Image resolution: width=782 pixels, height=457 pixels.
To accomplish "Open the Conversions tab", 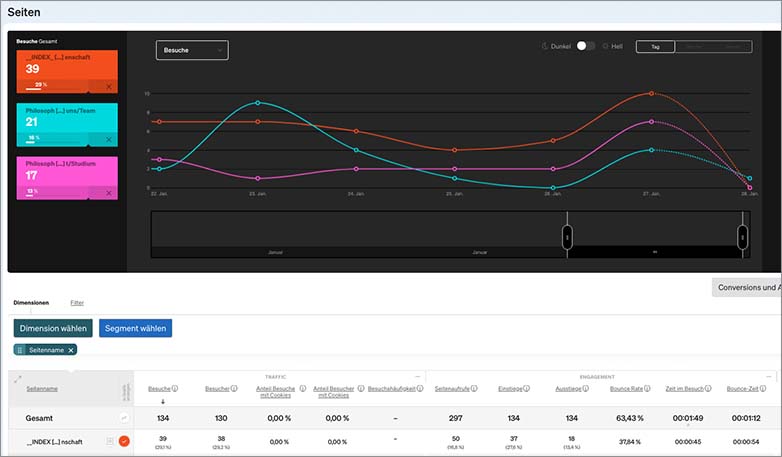I will [x=747, y=287].
